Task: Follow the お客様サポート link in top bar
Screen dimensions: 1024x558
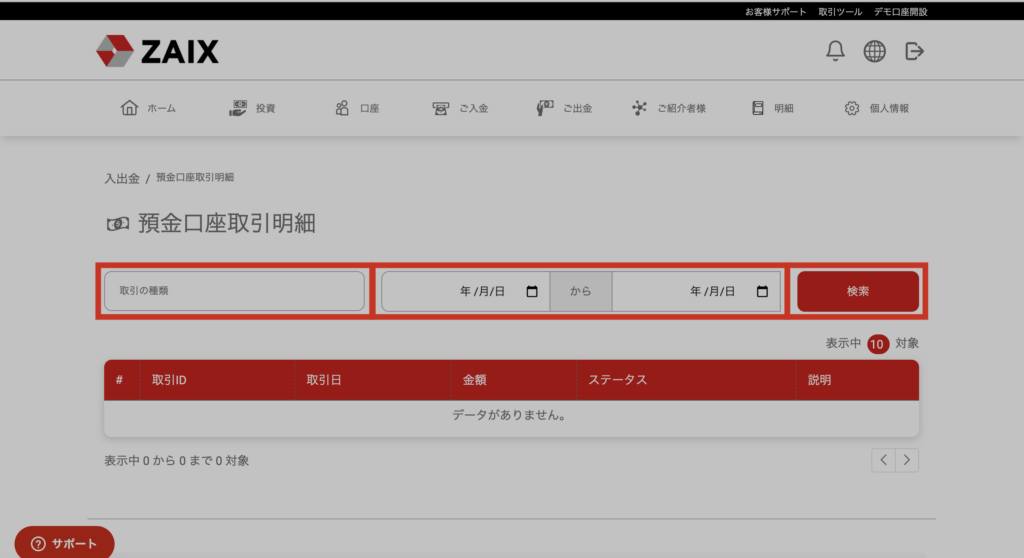Action: (x=775, y=12)
